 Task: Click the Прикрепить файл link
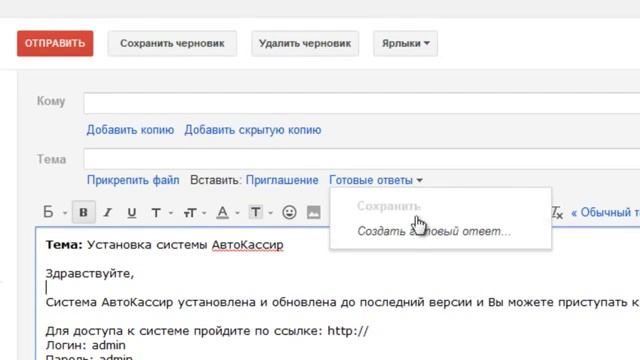(x=133, y=180)
